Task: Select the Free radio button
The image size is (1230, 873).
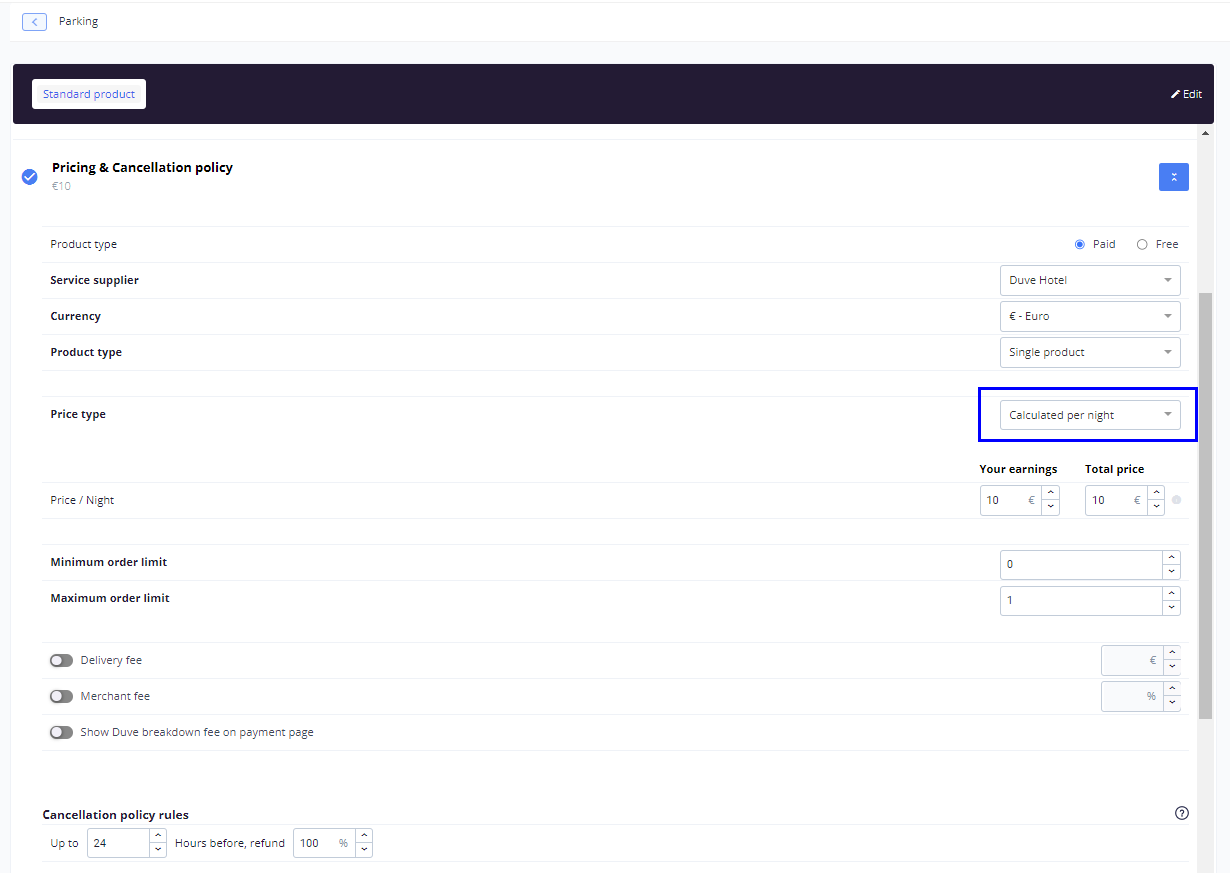Action: point(1142,244)
